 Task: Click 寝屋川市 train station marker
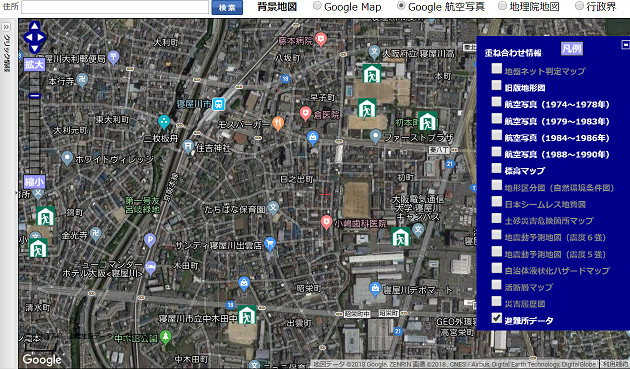[219, 104]
